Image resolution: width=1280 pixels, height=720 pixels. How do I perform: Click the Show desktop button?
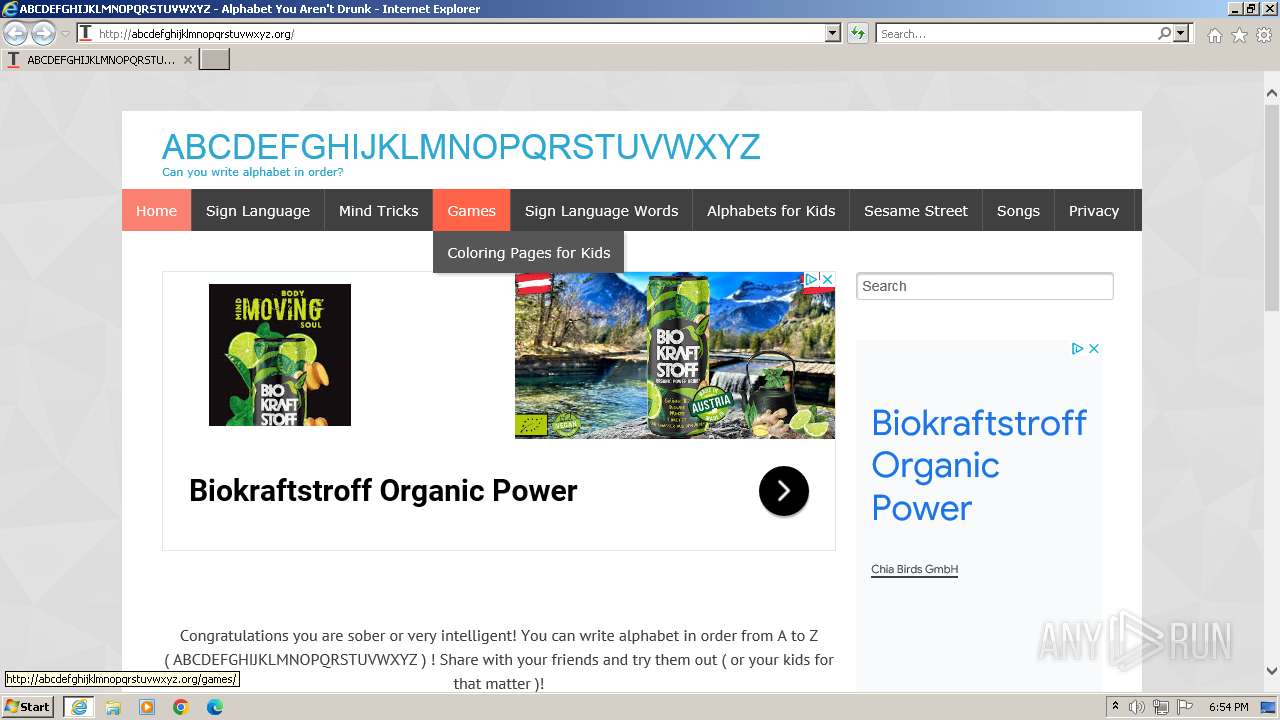tap(1269, 707)
